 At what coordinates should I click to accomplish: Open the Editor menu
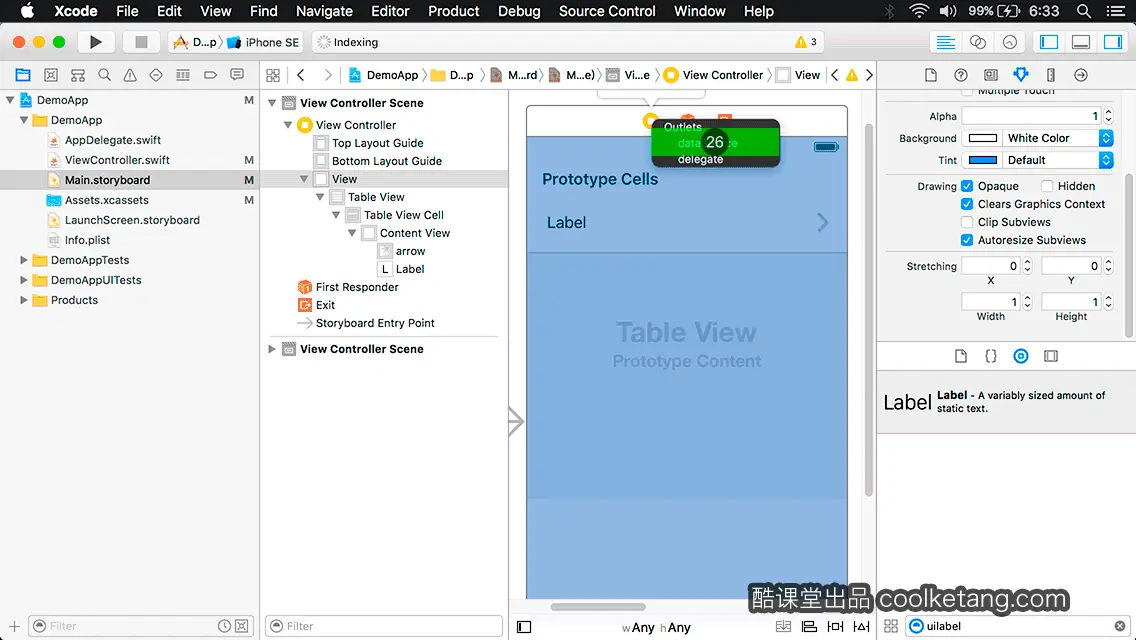(390, 11)
